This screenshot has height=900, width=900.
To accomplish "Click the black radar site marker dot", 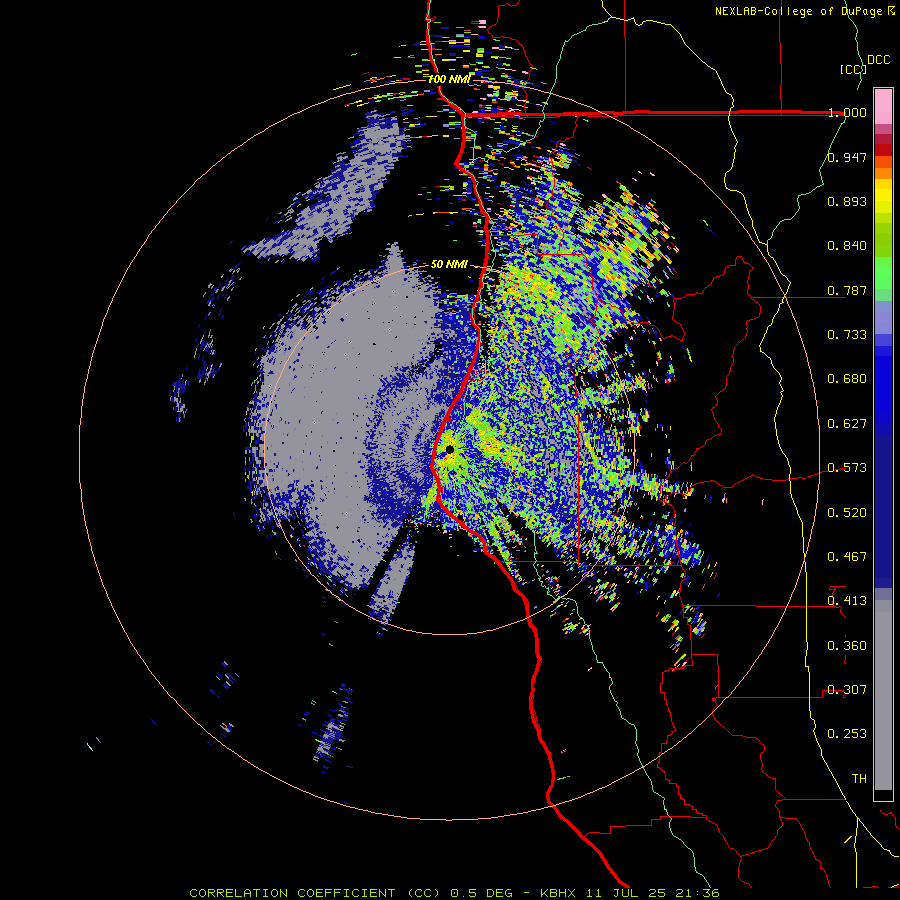I will pyautogui.click(x=450, y=450).
